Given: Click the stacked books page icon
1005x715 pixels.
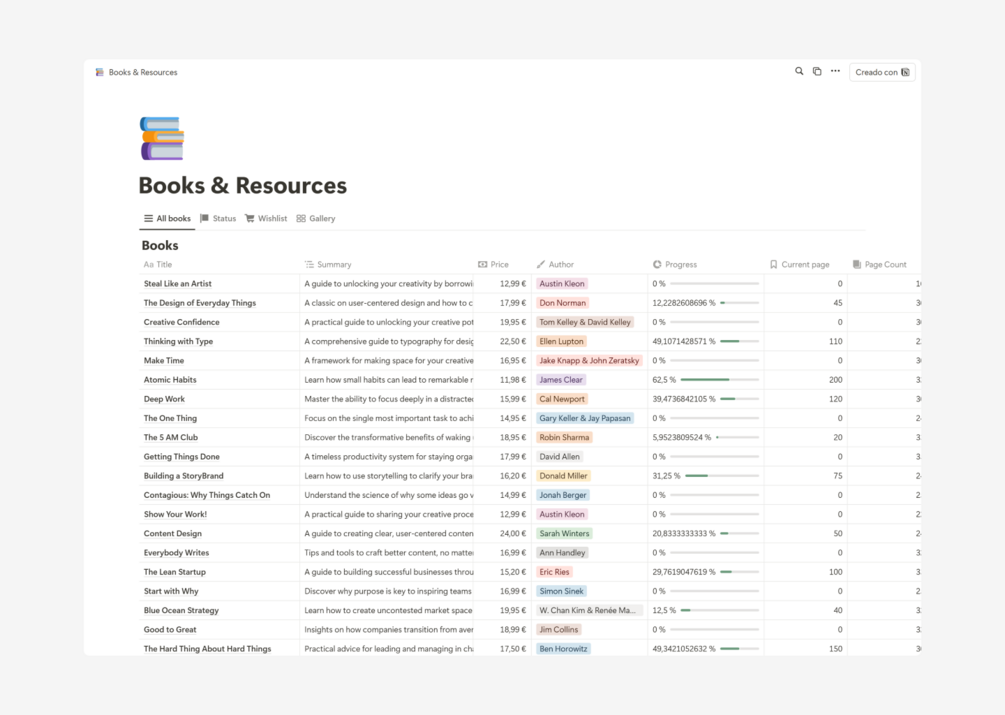Looking at the screenshot, I should 162,138.
